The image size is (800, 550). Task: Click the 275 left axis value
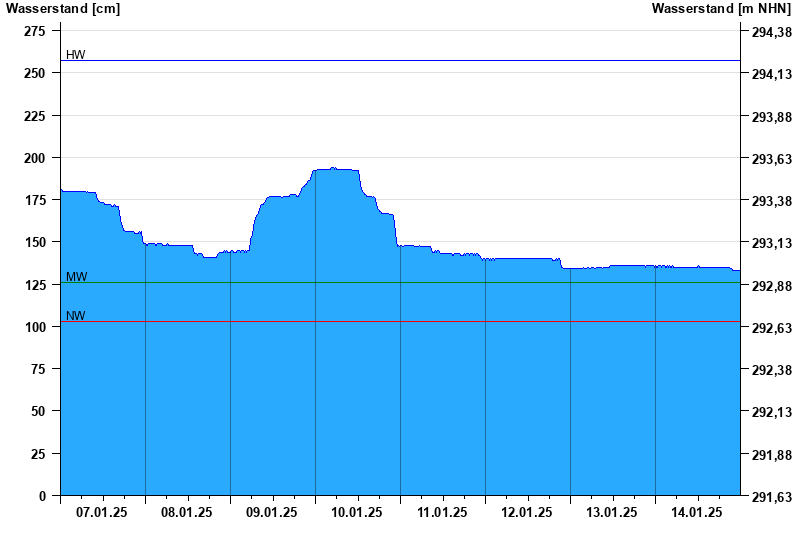(x=35, y=31)
